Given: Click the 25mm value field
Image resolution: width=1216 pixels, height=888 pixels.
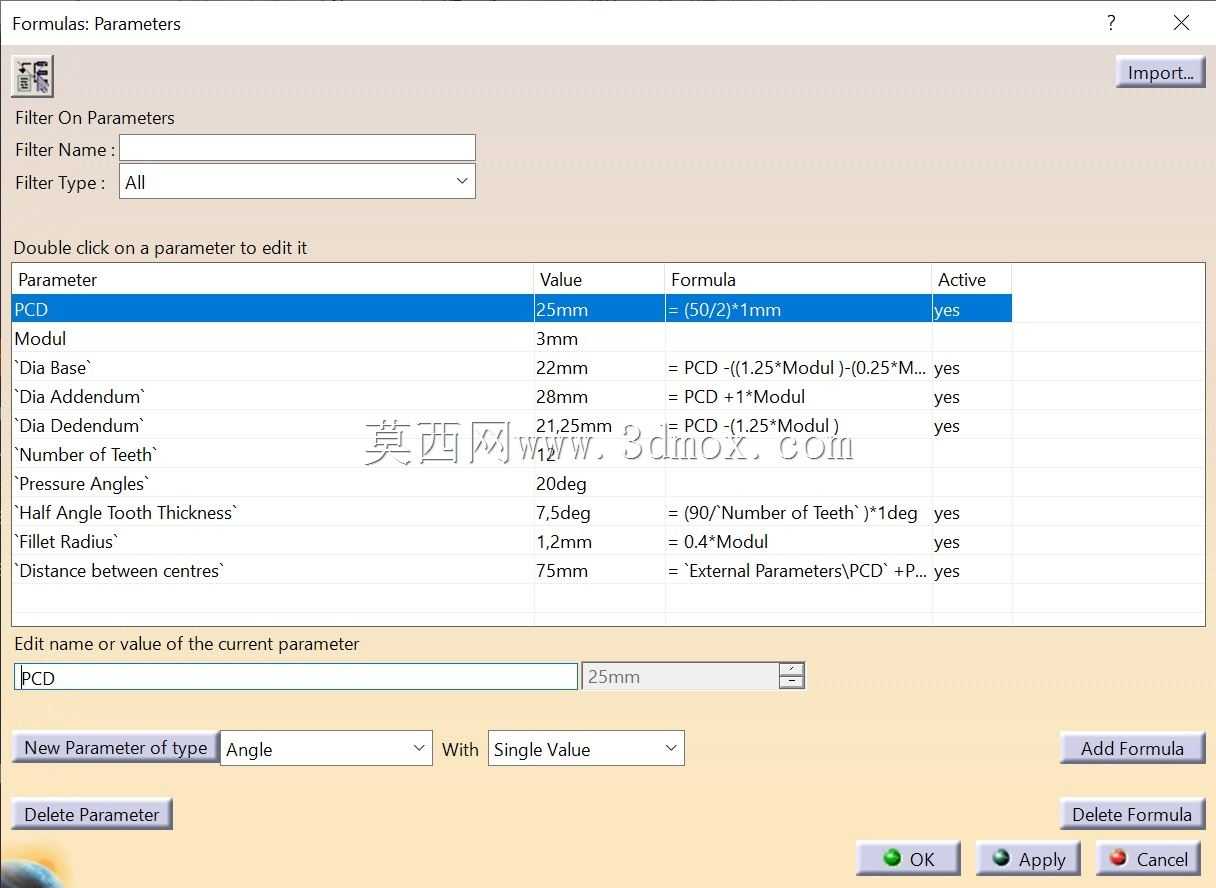Looking at the screenshot, I should tap(680, 677).
